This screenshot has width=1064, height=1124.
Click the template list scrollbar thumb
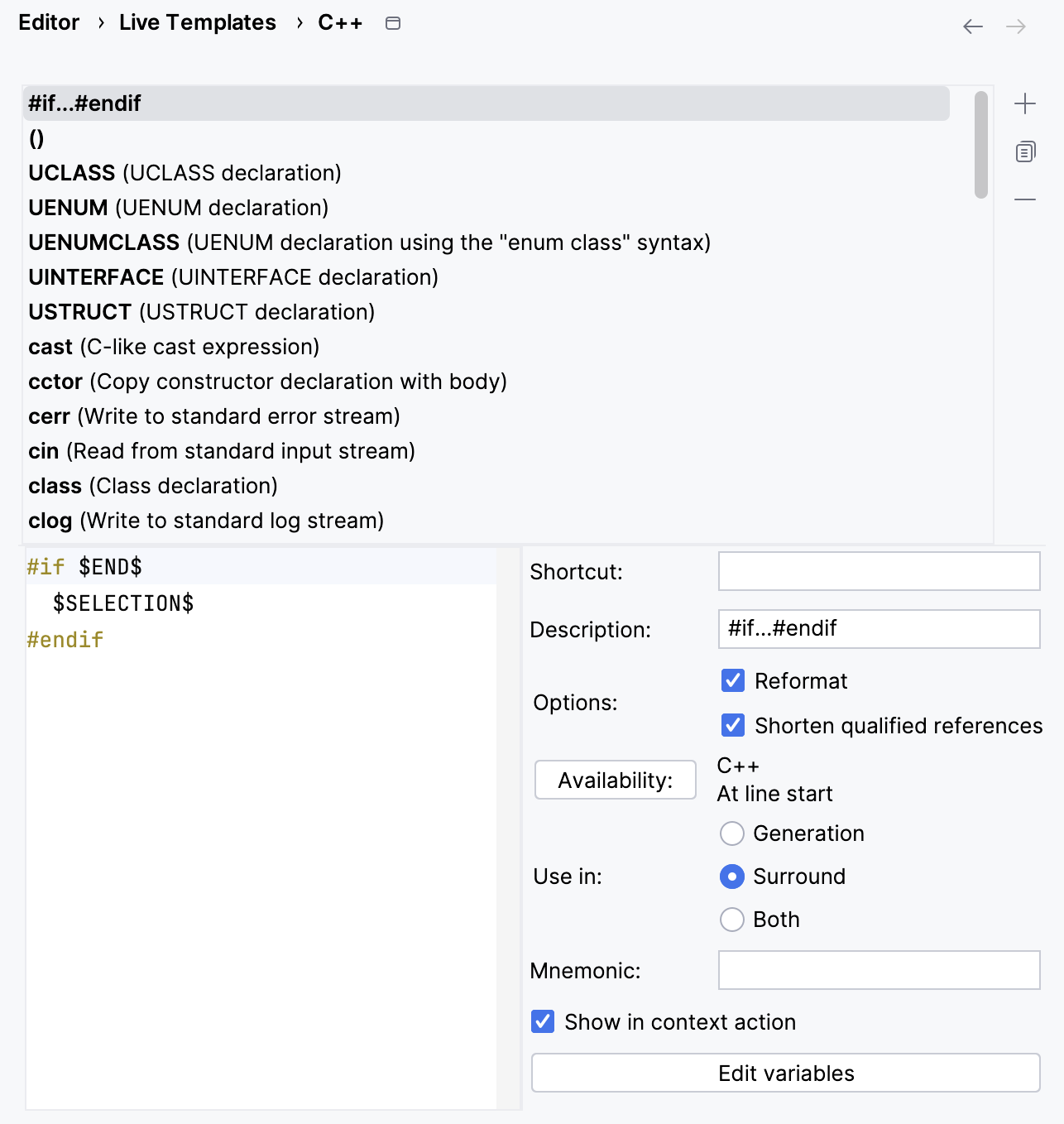click(x=981, y=145)
